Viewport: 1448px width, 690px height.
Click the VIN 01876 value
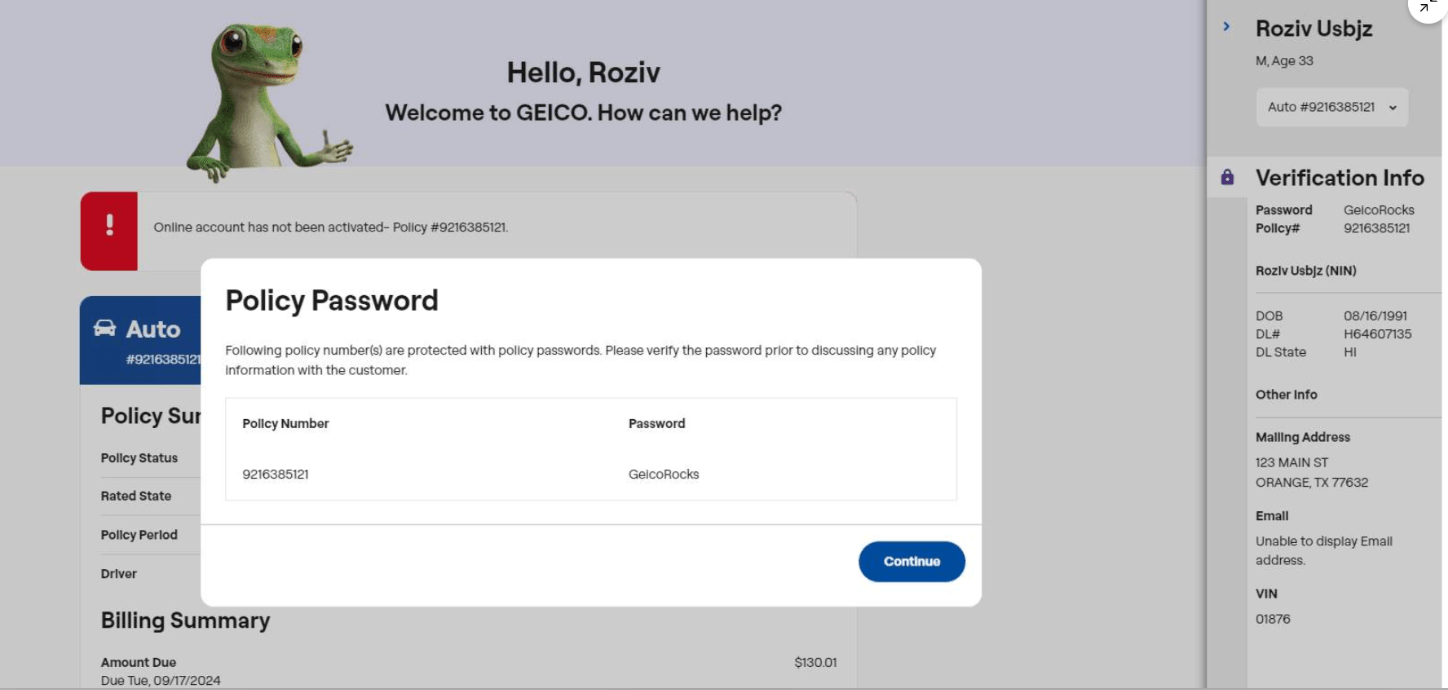[1273, 619]
